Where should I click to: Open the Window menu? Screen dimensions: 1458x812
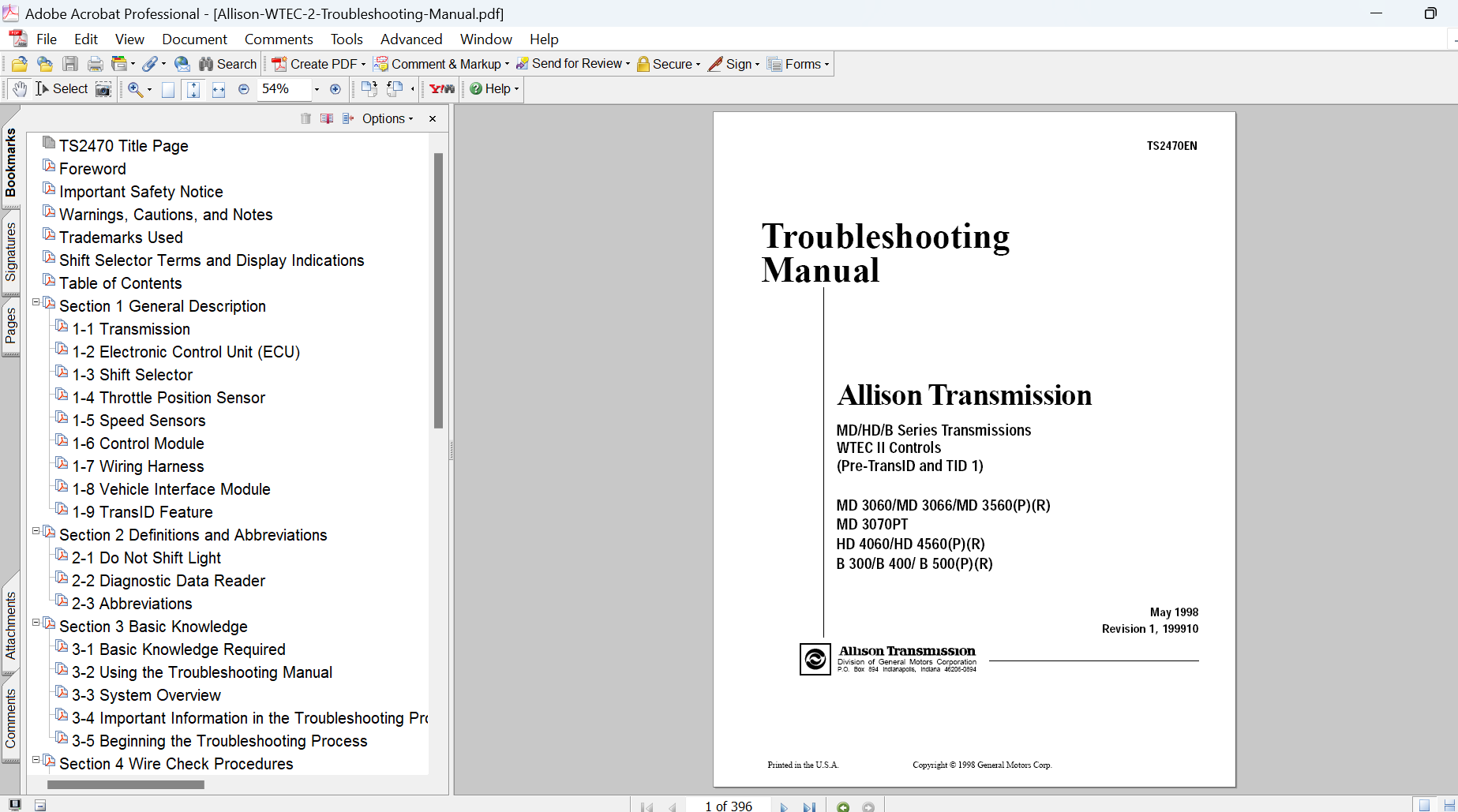[x=486, y=39]
